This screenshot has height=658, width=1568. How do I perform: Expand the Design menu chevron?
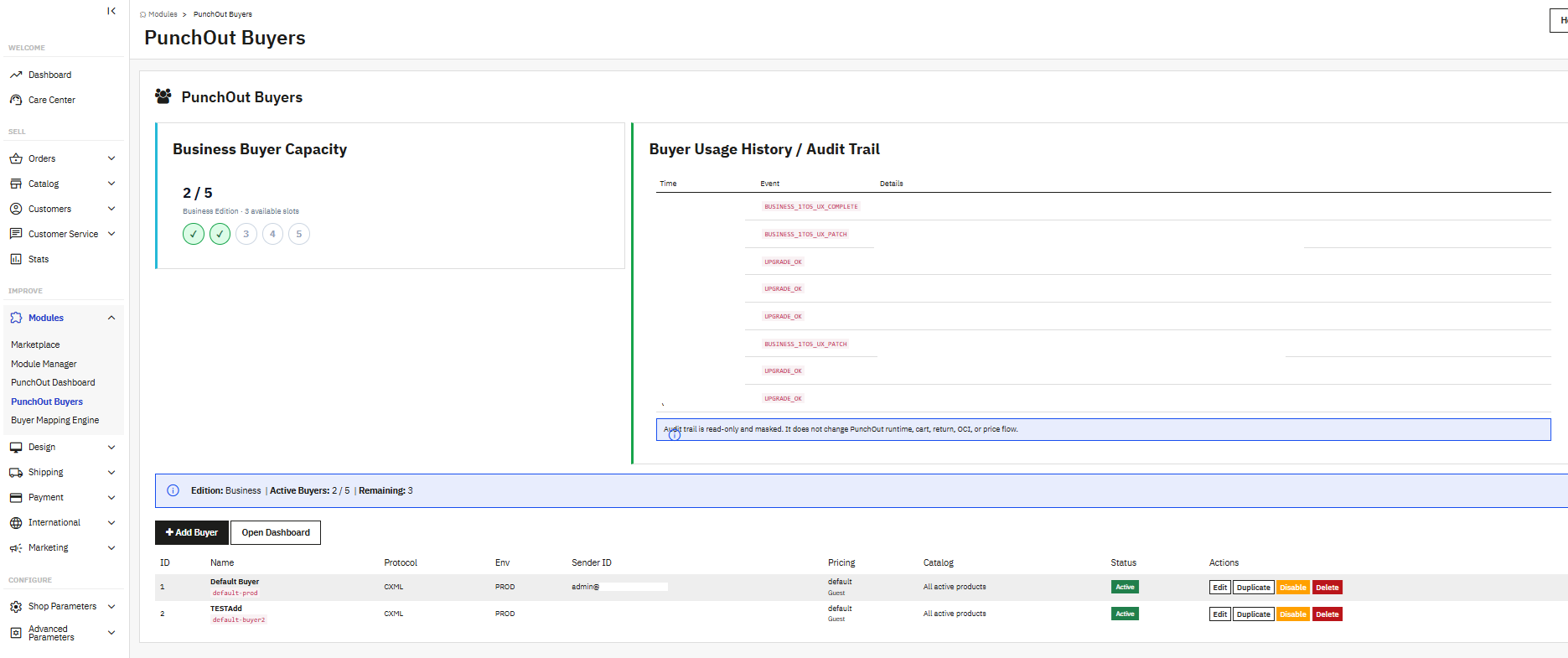pos(111,448)
